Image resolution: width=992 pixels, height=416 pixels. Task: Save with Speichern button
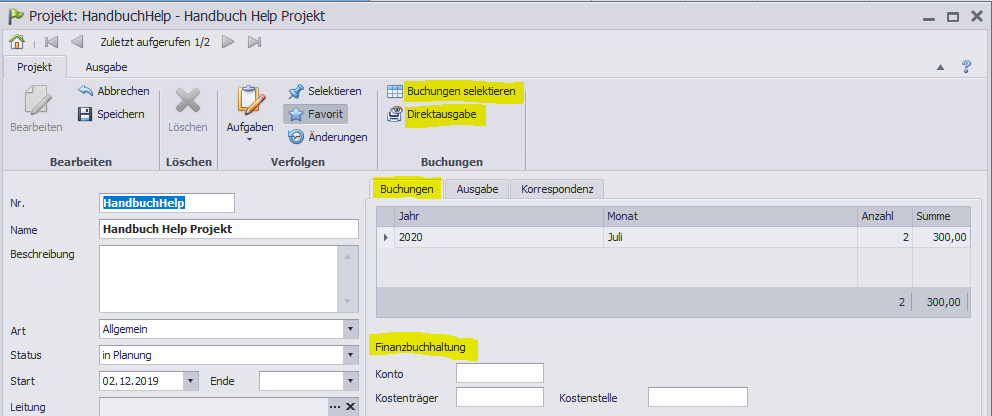(x=111, y=114)
